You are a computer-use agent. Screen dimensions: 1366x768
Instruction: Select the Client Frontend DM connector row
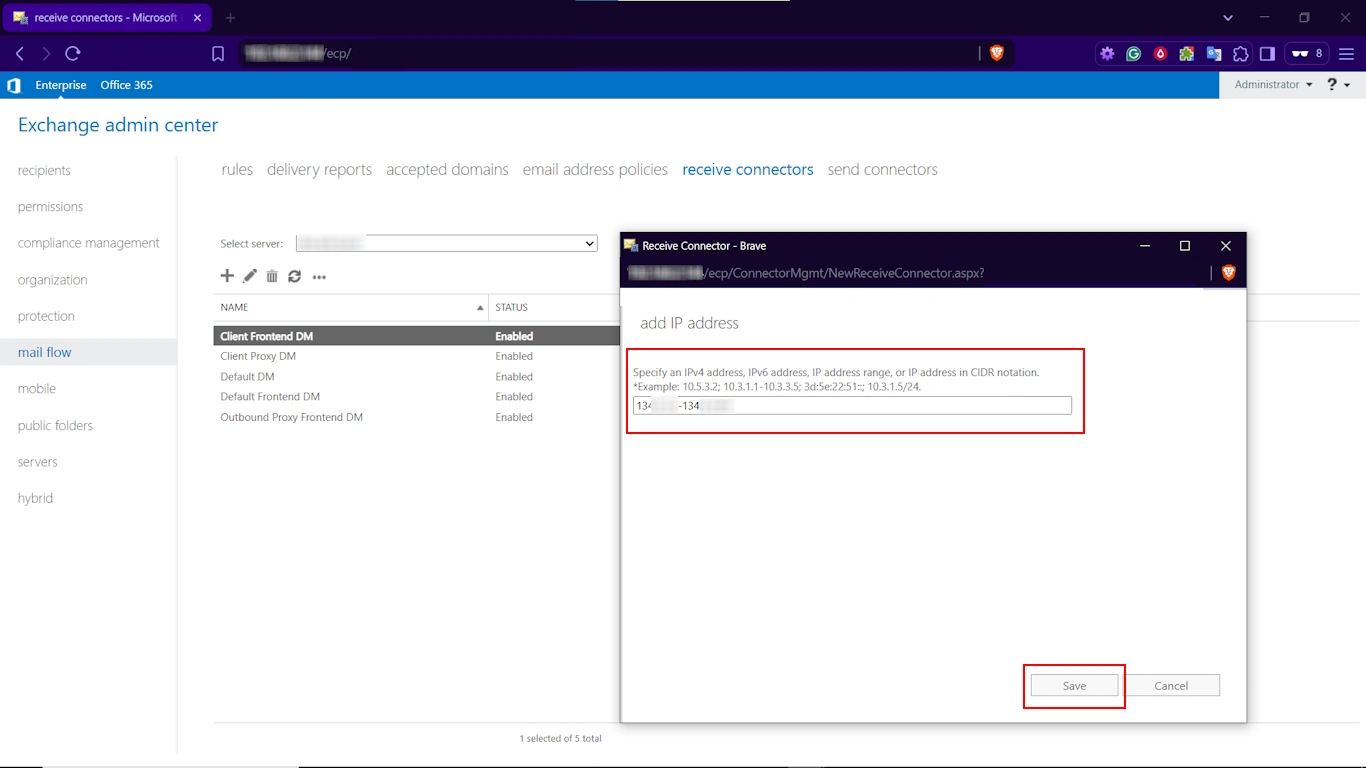point(417,336)
